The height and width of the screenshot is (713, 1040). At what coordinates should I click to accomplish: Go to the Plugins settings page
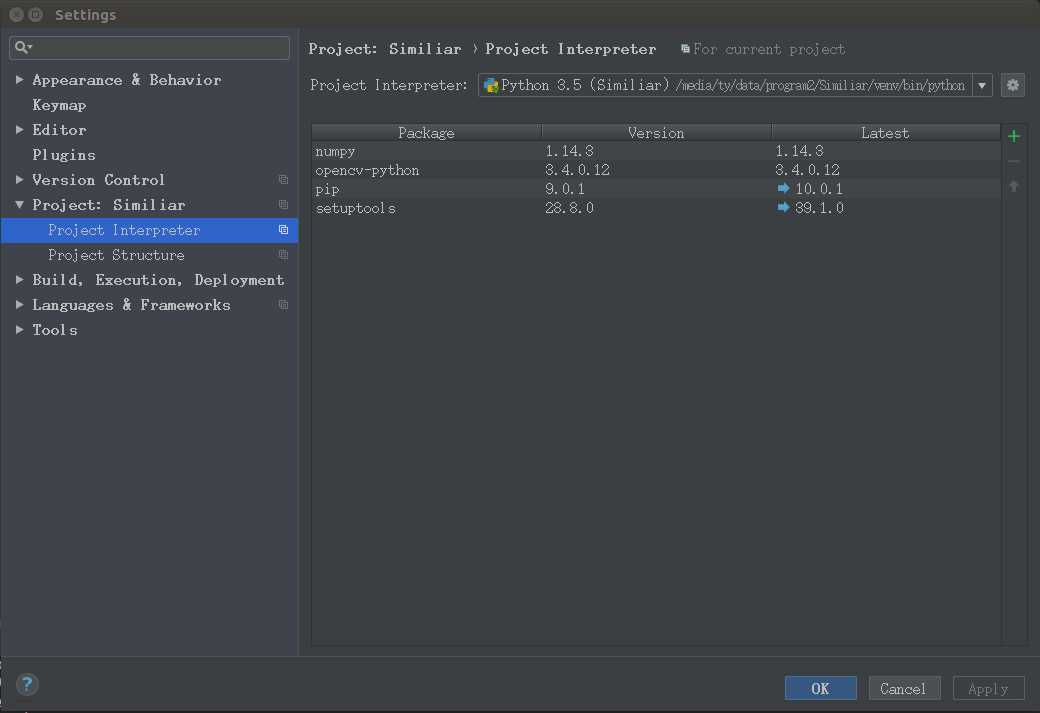click(x=64, y=155)
